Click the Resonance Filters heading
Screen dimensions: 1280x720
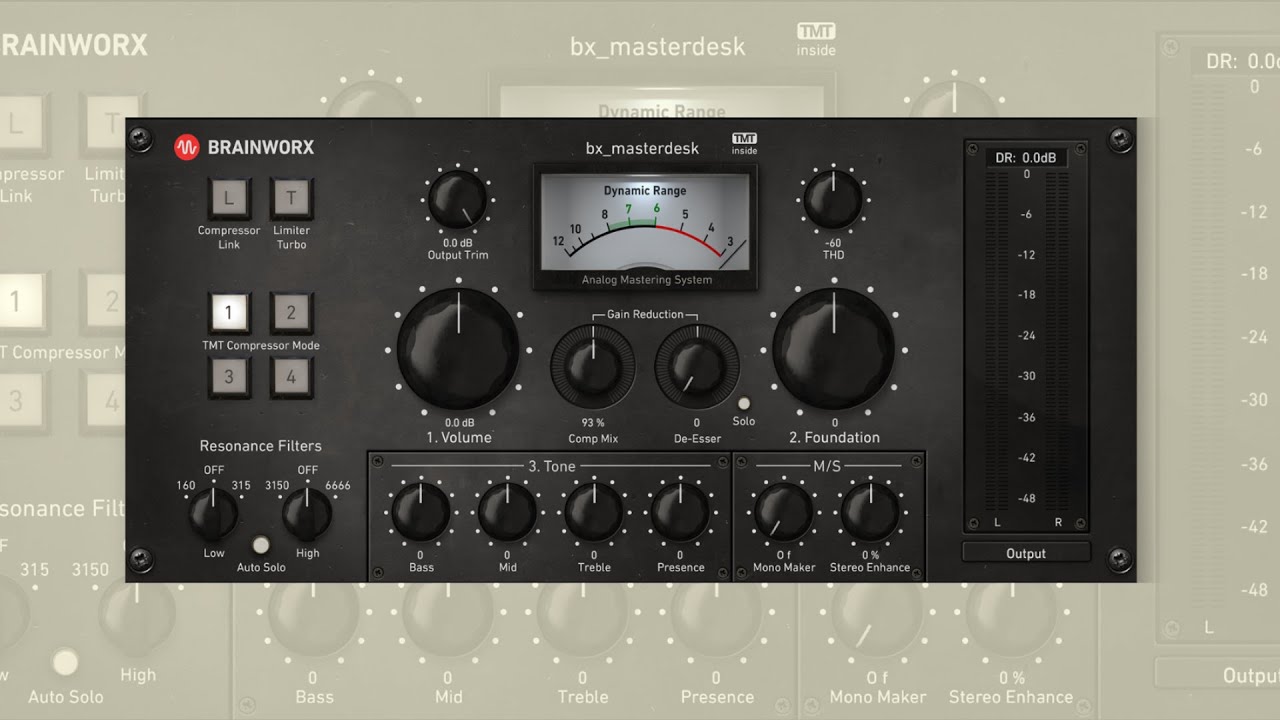[x=260, y=446]
